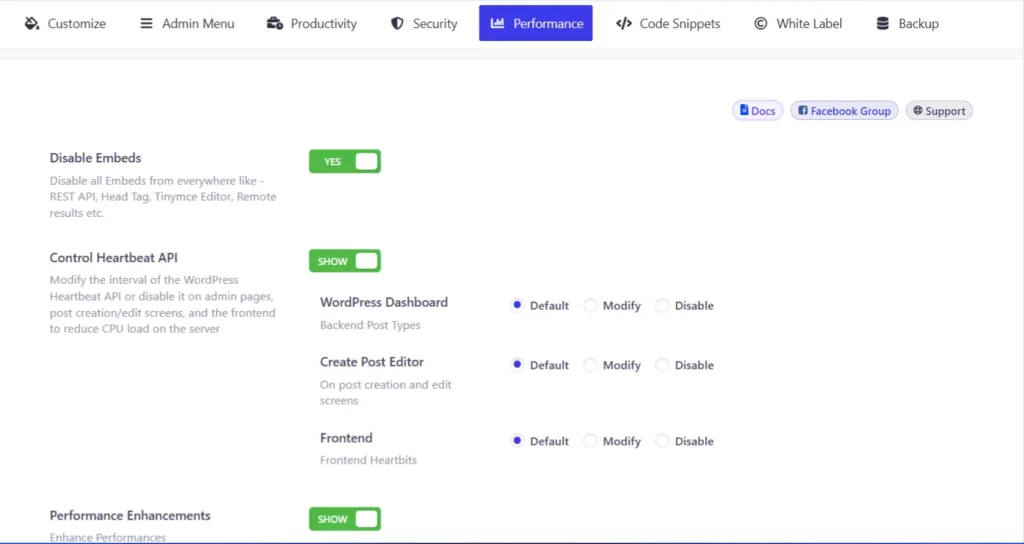Open the Backup tab

tap(908, 24)
